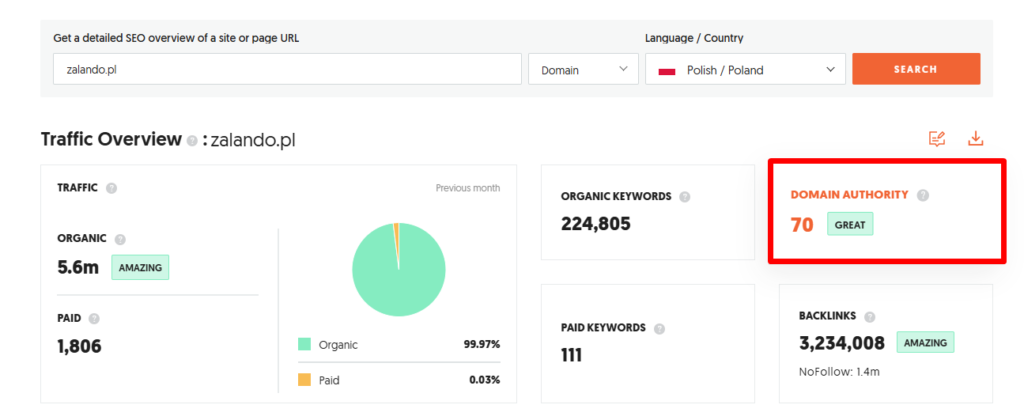1024x416 pixels.
Task: Open help icon next to PAID KEYWORDS
Action: (x=660, y=328)
